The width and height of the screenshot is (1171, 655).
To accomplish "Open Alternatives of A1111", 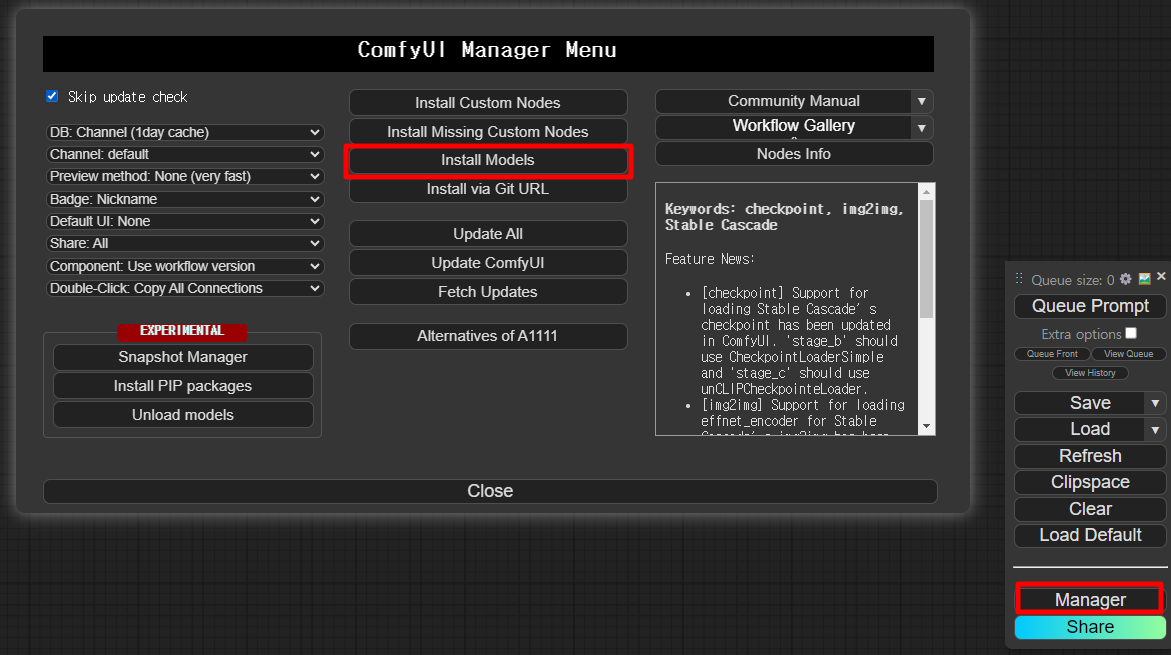I will (x=488, y=336).
